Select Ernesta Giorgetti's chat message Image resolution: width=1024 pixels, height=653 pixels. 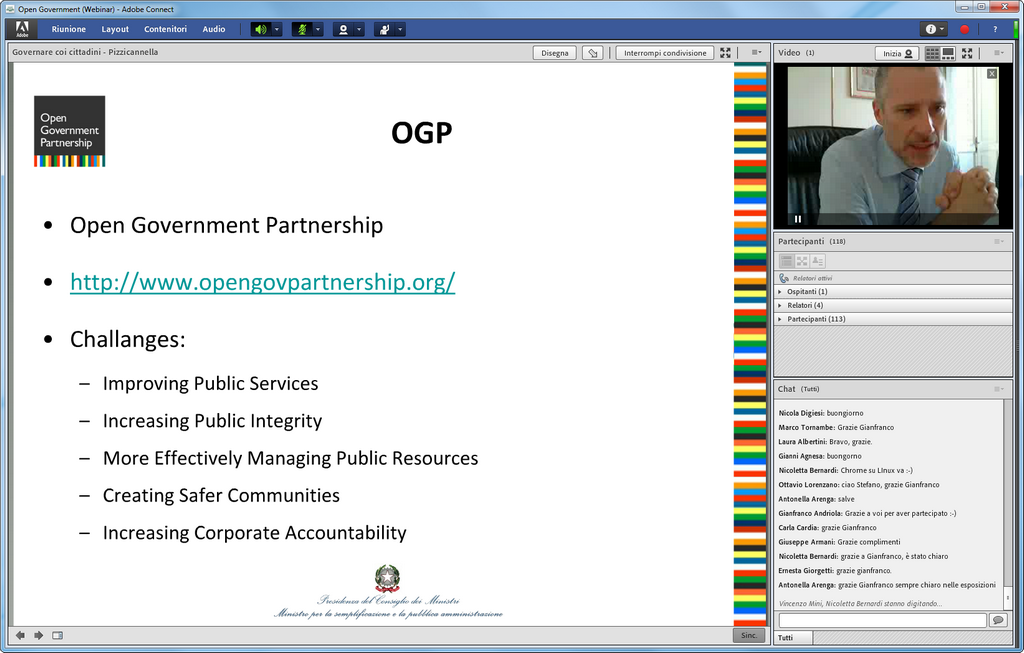point(835,571)
